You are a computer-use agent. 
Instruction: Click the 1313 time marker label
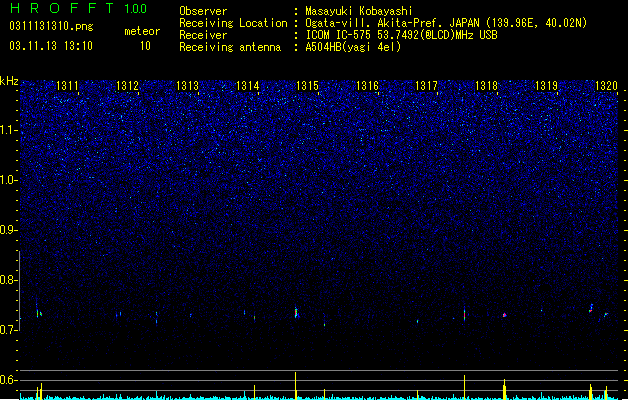pyautogui.click(x=187, y=86)
